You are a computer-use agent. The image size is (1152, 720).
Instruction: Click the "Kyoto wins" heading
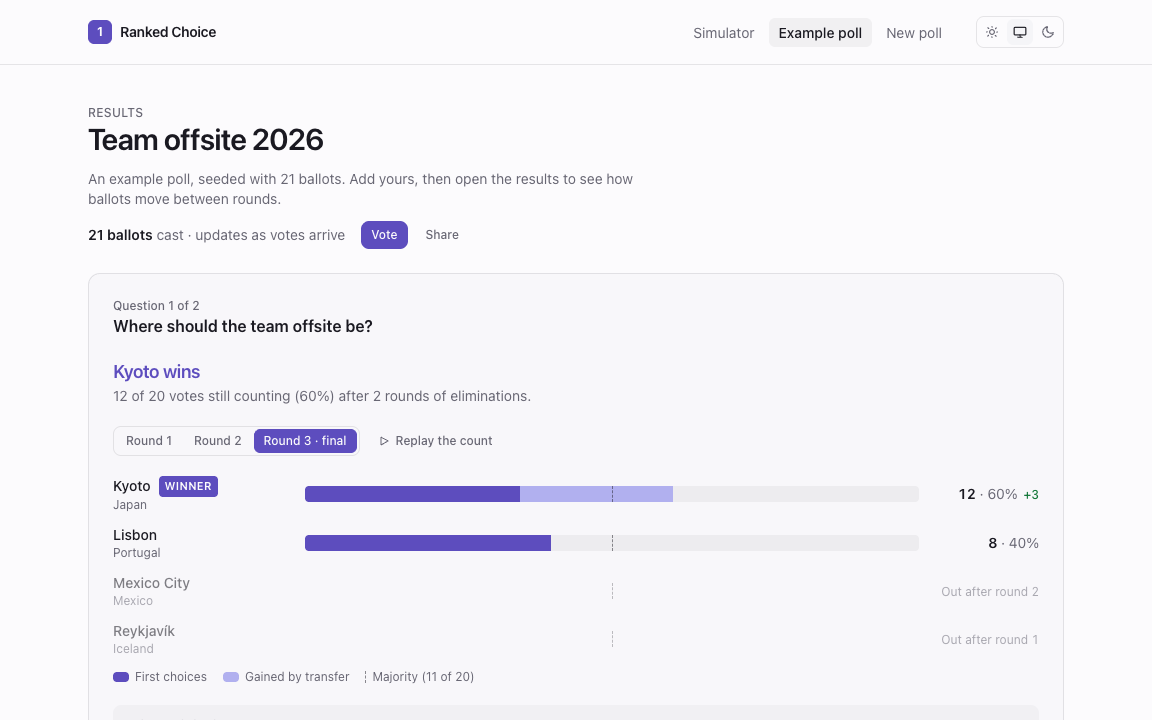pyautogui.click(x=156, y=372)
